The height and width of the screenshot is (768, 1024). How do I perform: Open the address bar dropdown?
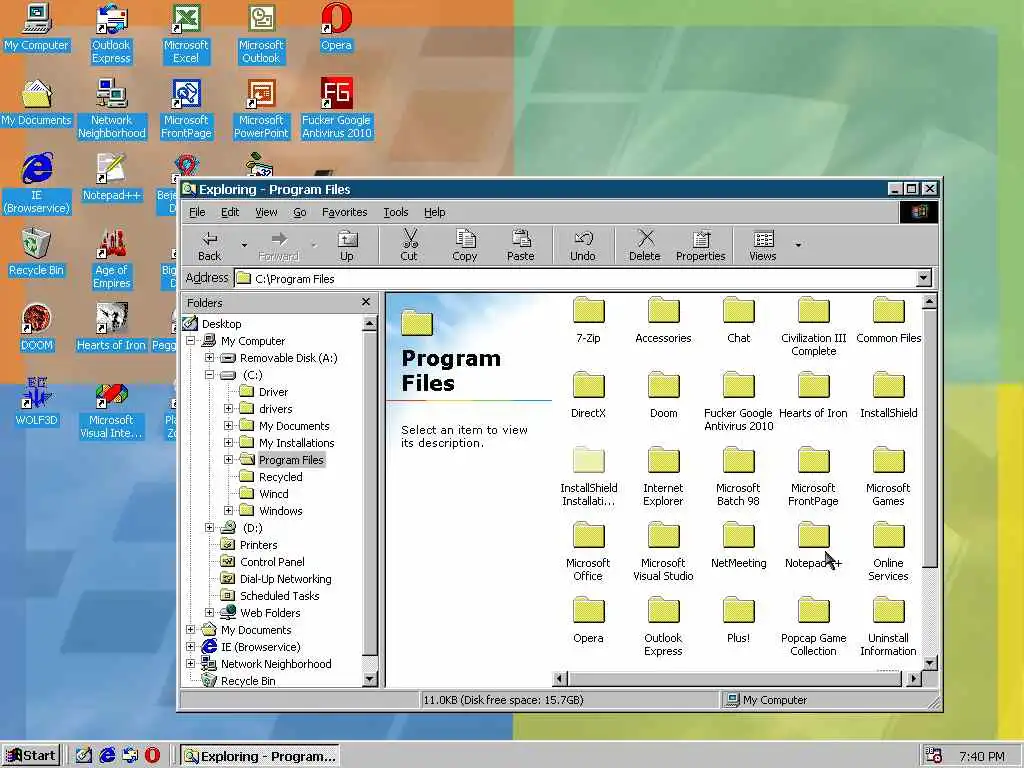coord(923,278)
